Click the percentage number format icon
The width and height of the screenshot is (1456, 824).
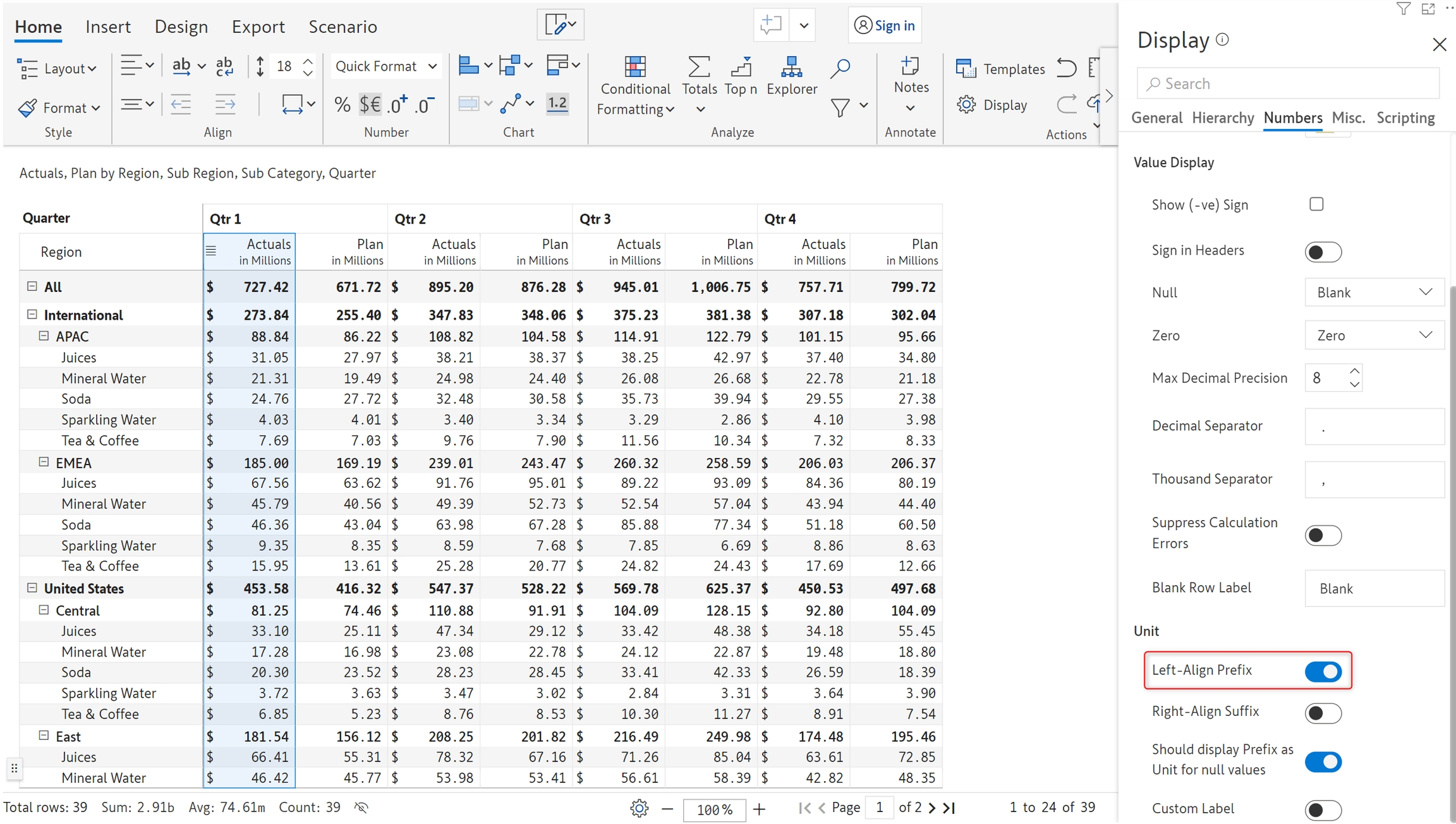click(x=342, y=104)
